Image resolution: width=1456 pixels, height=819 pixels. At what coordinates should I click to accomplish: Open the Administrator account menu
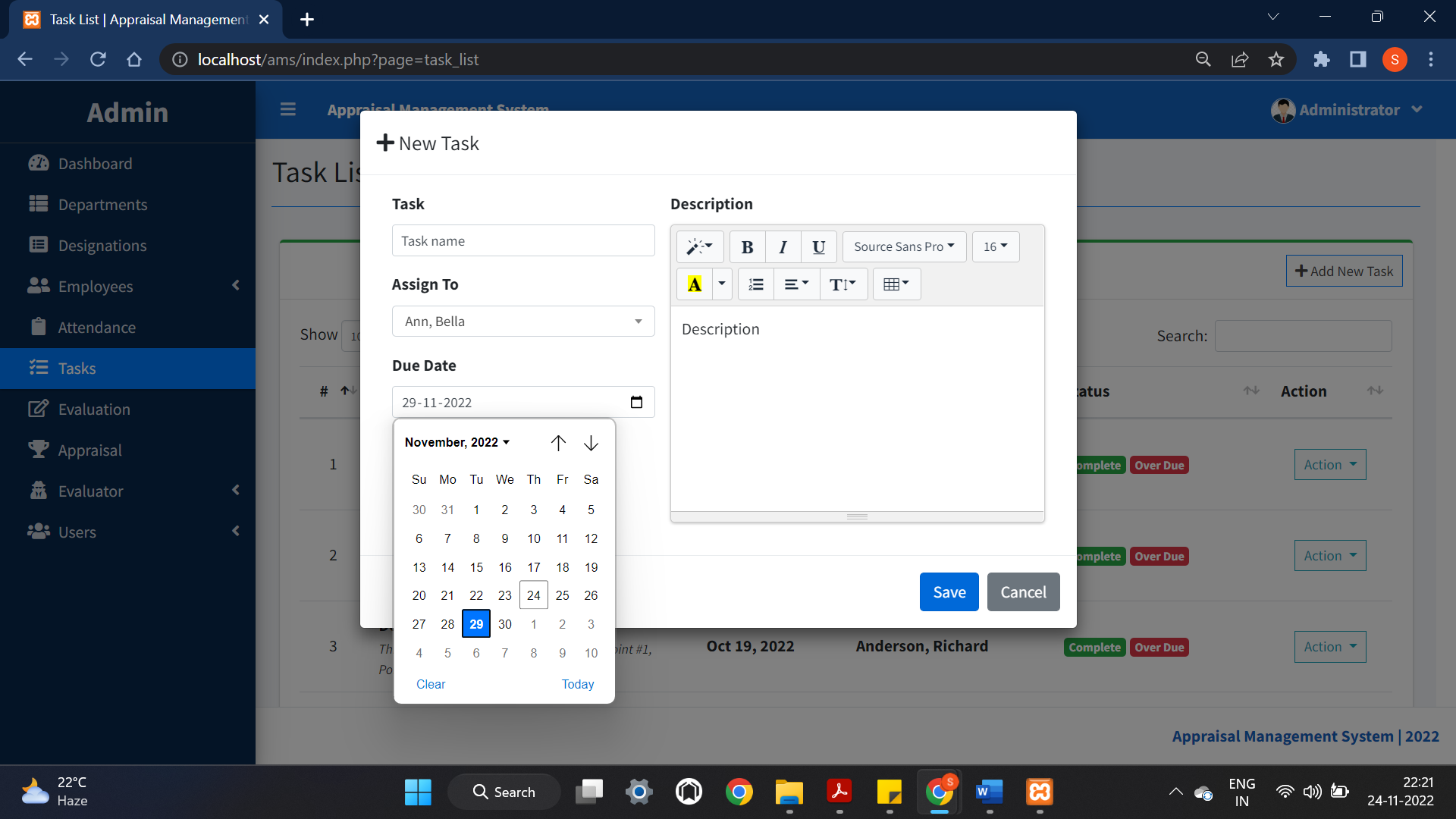[x=1348, y=110]
